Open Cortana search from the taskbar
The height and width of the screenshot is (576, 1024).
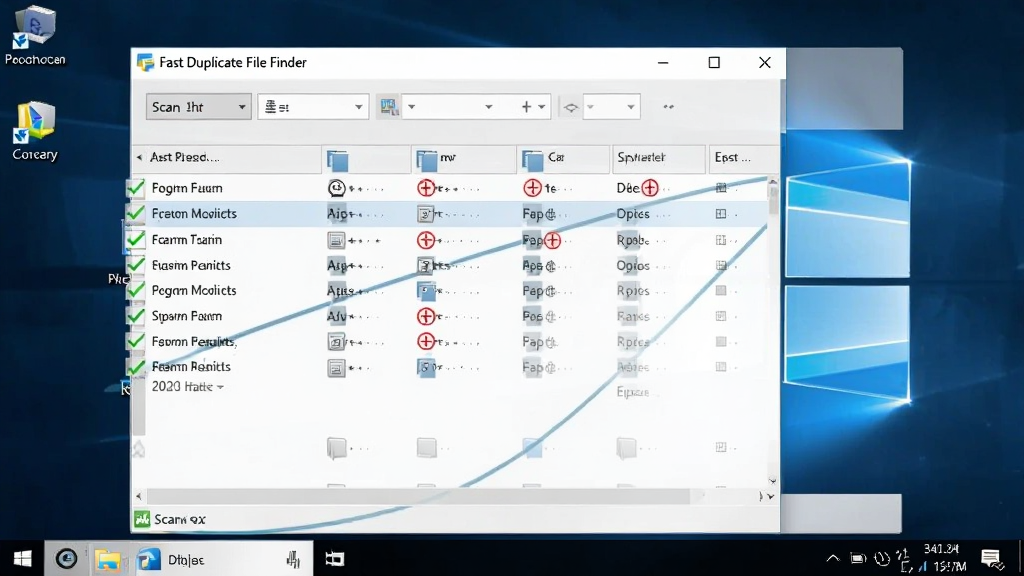[x=66, y=558]
